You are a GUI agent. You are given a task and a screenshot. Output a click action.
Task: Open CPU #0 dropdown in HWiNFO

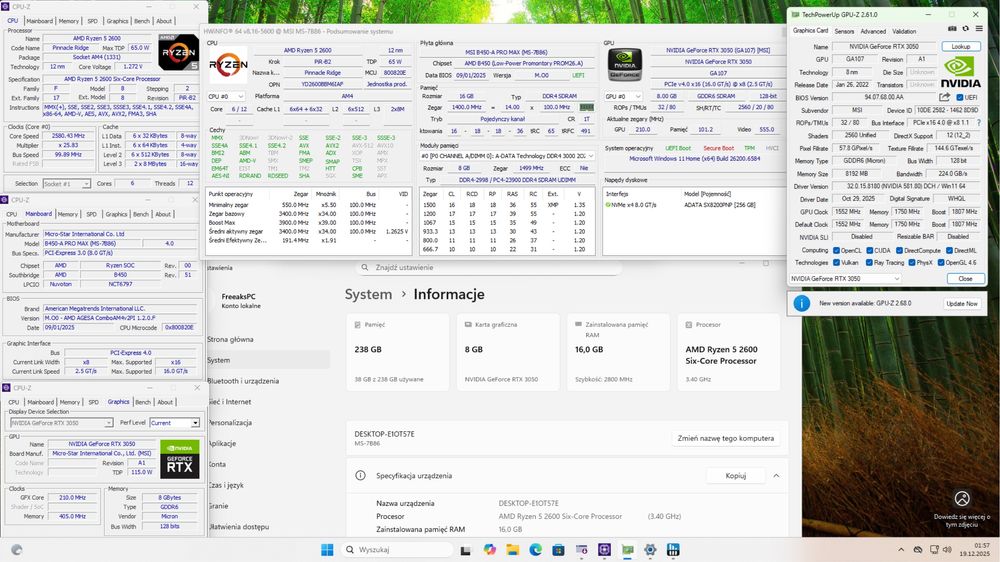(x=226, y=96)
